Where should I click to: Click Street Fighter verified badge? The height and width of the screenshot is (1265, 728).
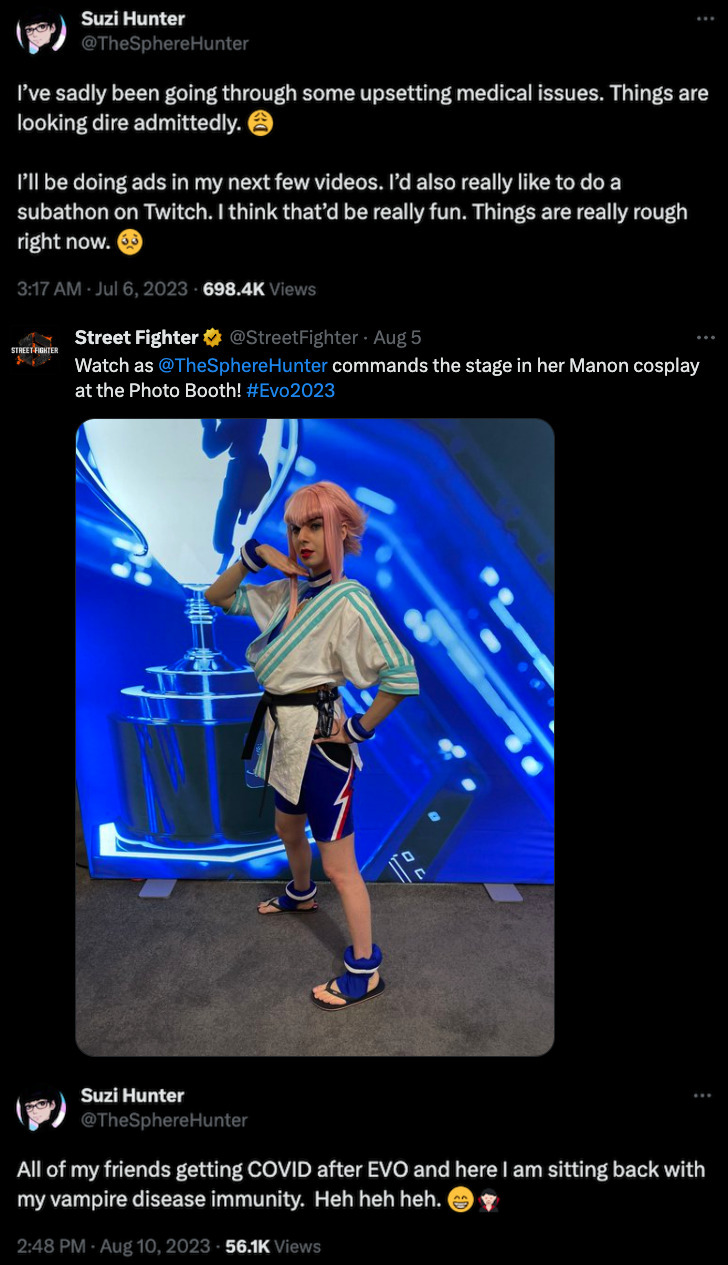coord(213,338)
